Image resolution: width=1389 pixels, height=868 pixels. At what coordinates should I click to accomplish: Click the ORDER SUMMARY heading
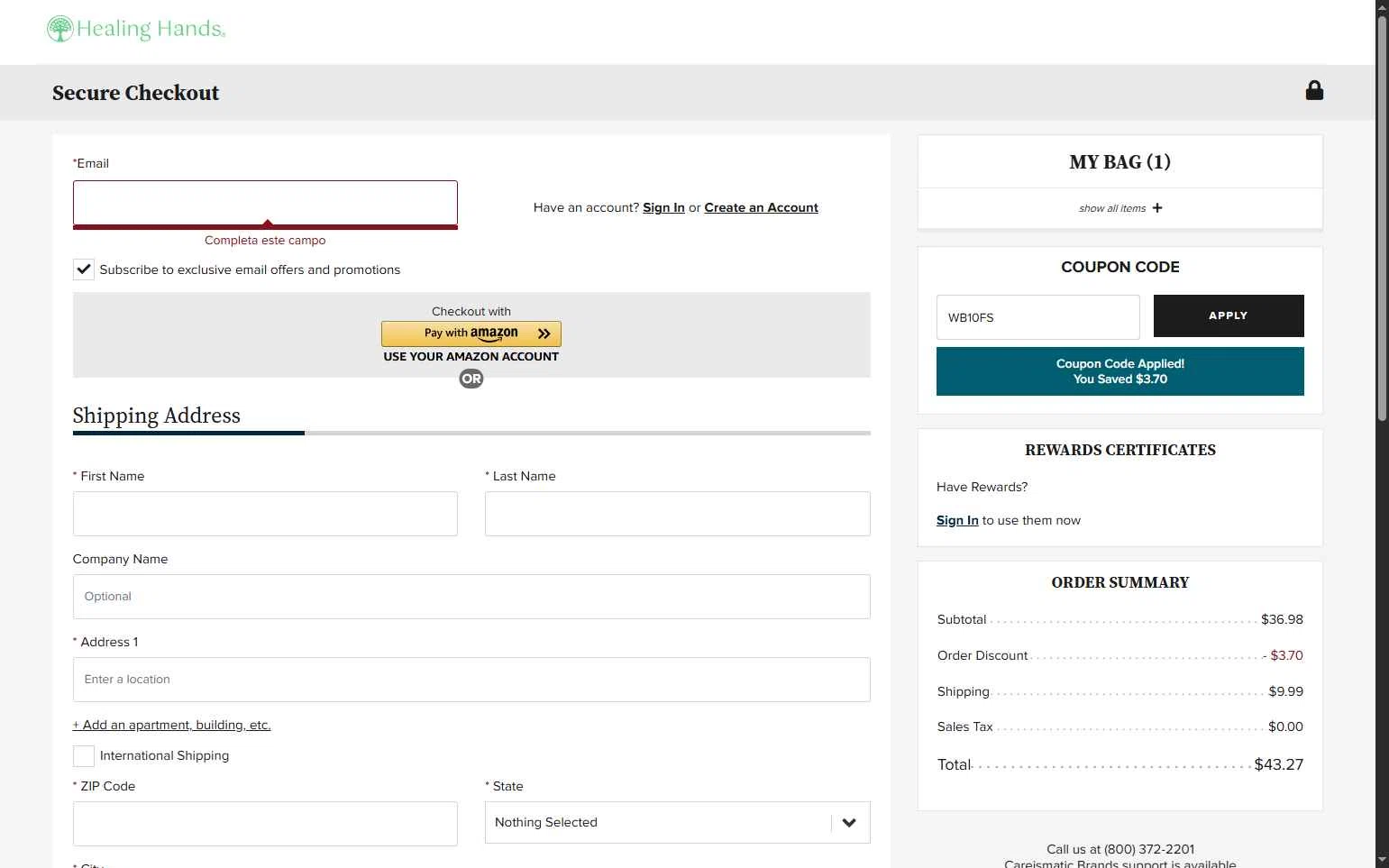(1120, 582)
